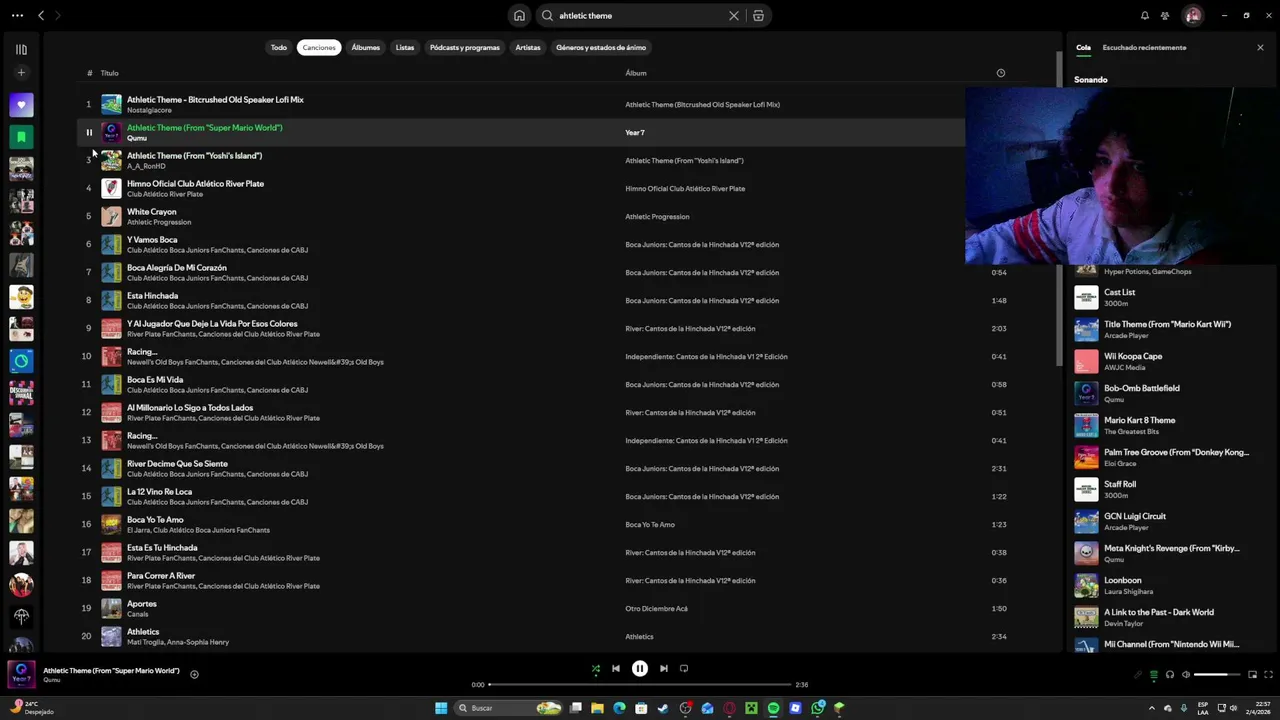The width and height of the screenshot is (1280, 720).
Task: Open the Home button
Action: 519,15
